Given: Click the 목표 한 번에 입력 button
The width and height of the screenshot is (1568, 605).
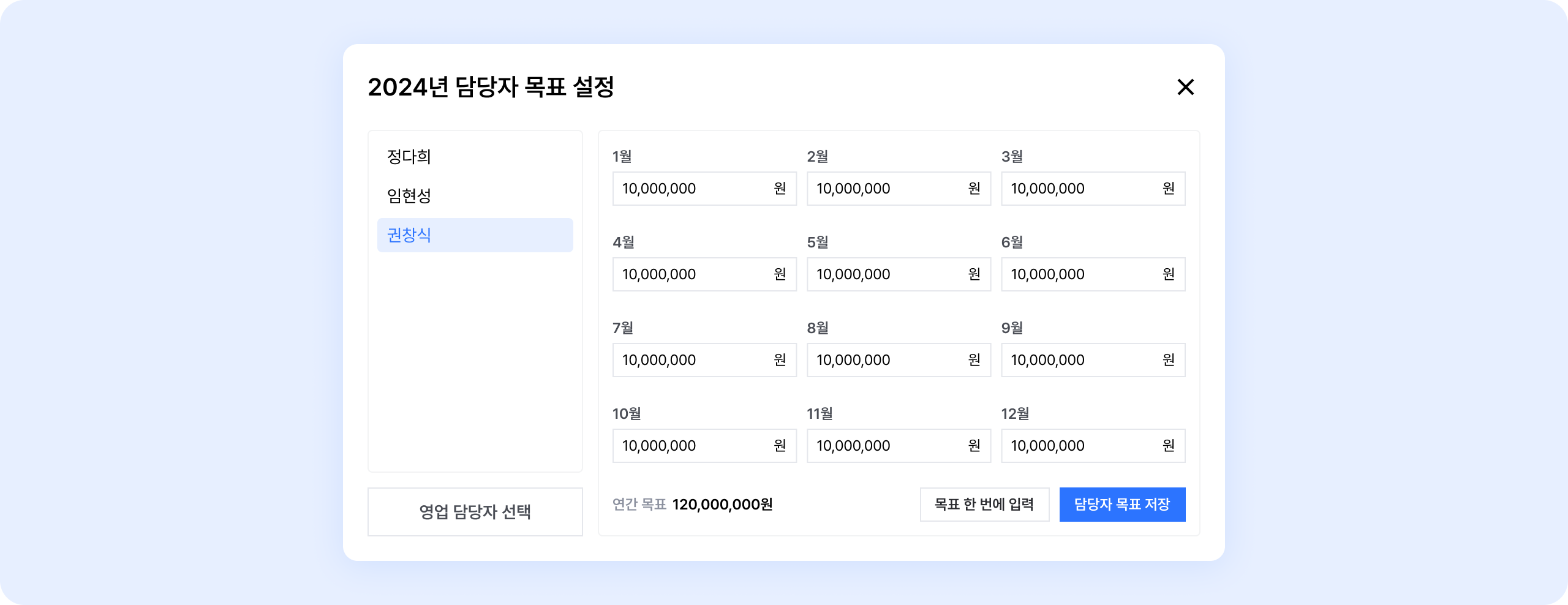Looking at the screenshot, I should 984,505.
